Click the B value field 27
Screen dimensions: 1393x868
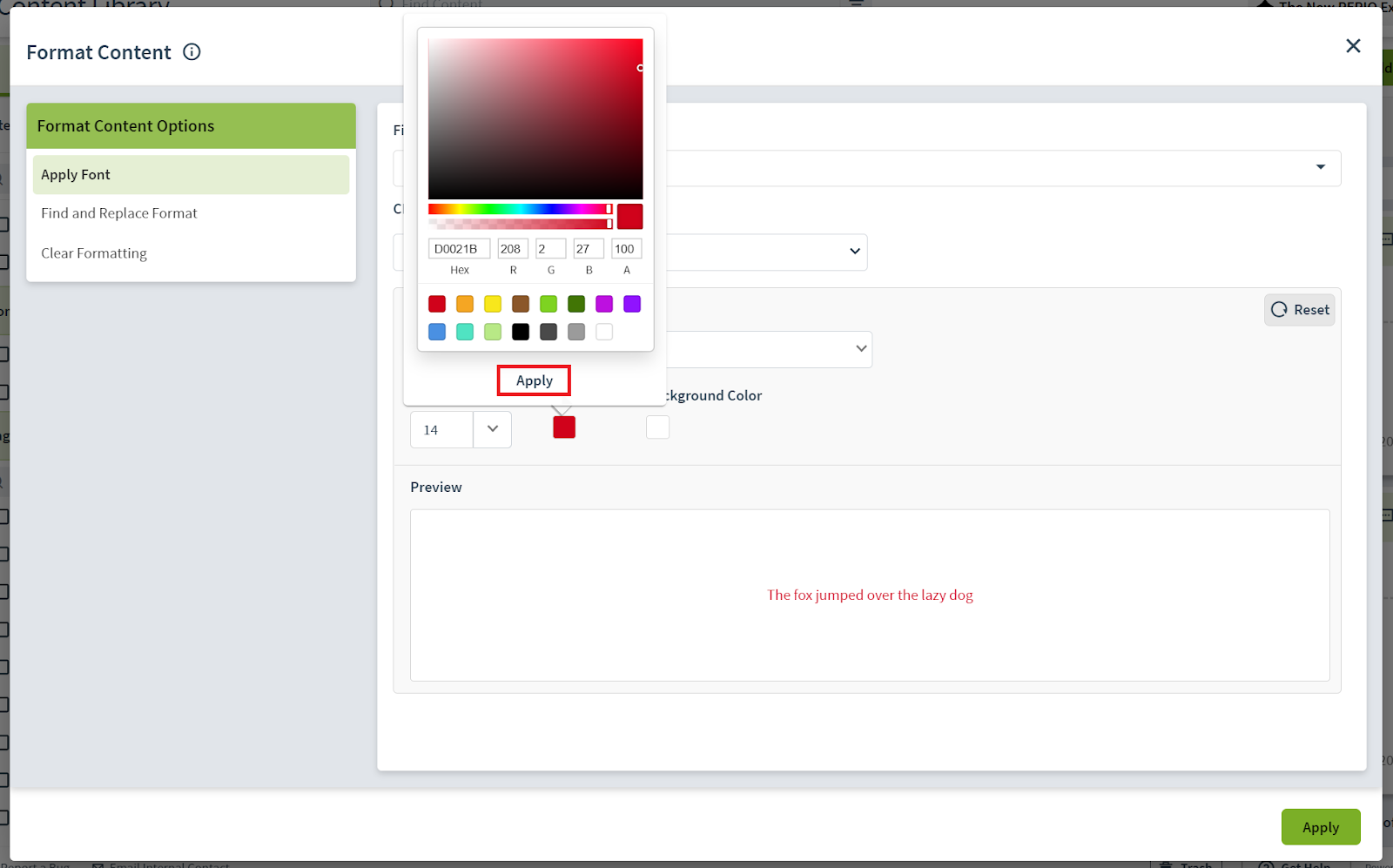point(589,249)
